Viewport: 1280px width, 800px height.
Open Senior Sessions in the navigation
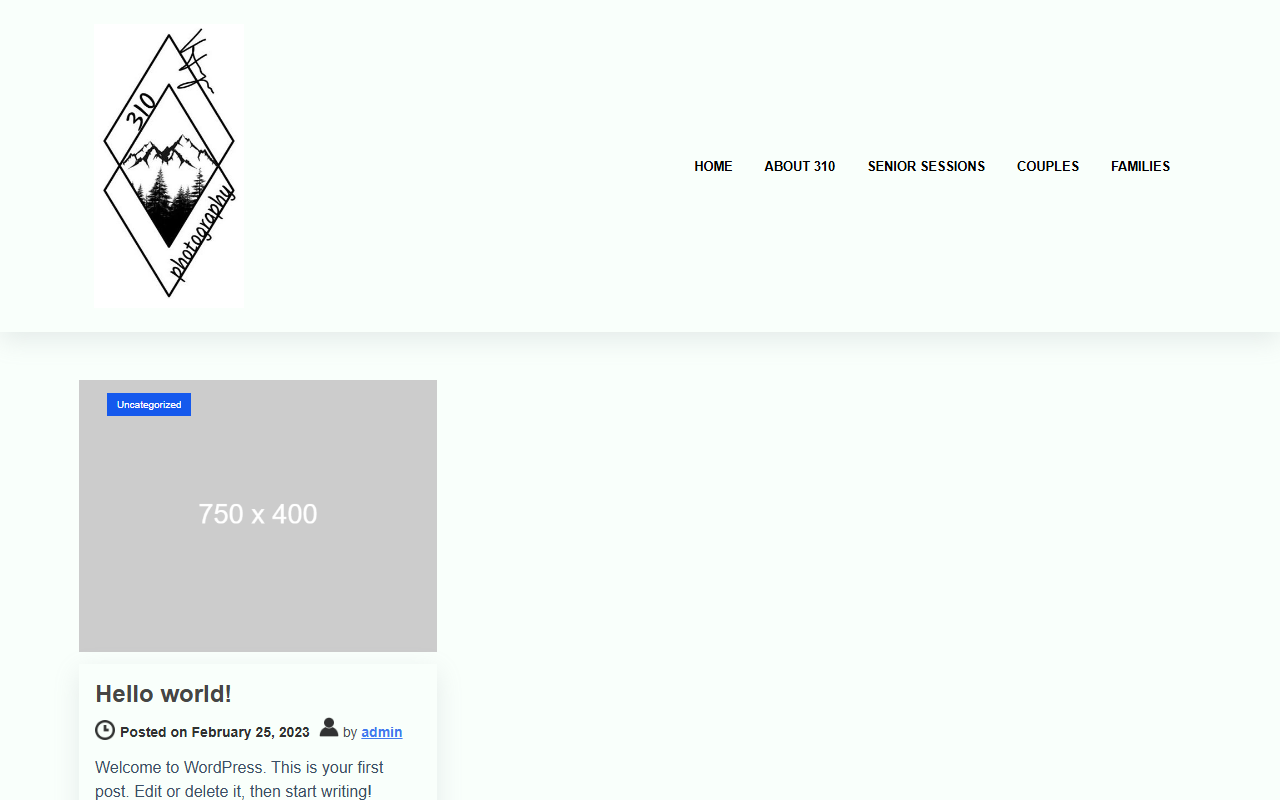(926, 166)
